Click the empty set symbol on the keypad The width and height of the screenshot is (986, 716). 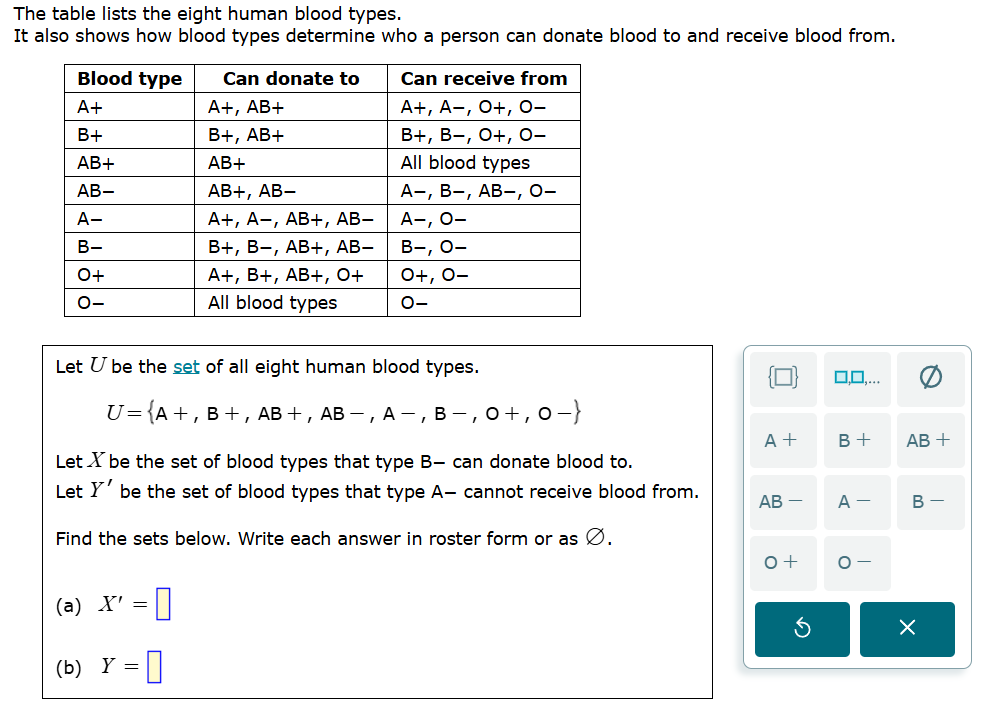[x=930, y=378]
